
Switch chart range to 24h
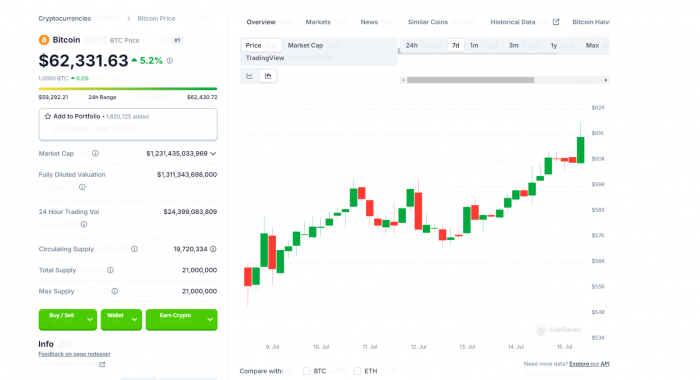pos(412,46)
